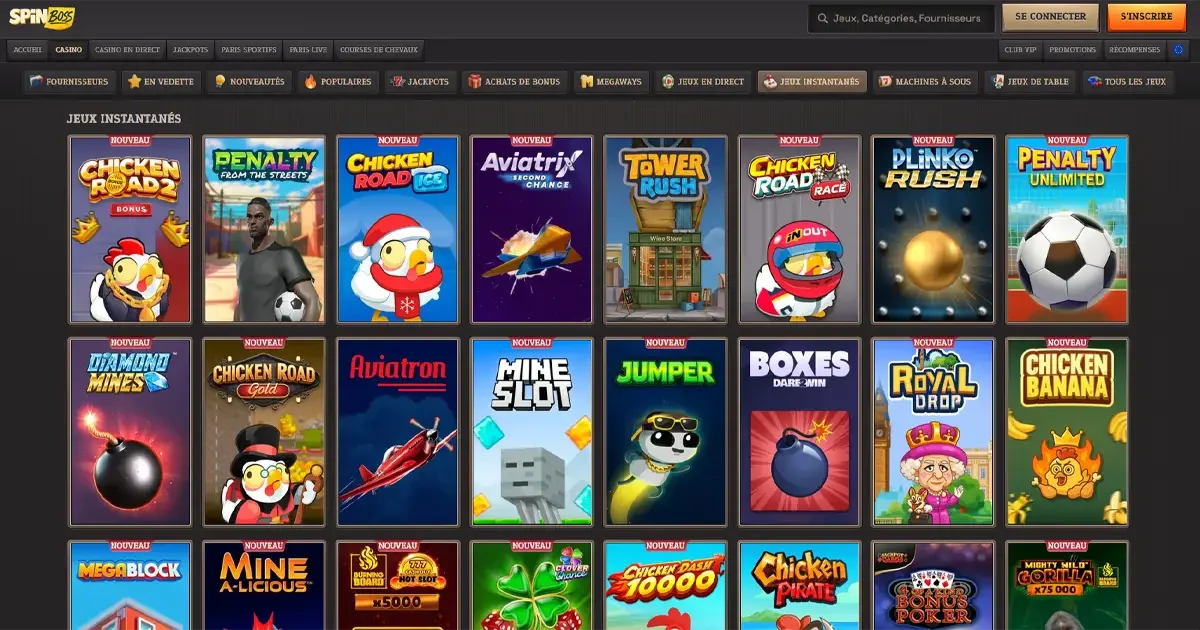Open the Accueil tab

point(28,50)
